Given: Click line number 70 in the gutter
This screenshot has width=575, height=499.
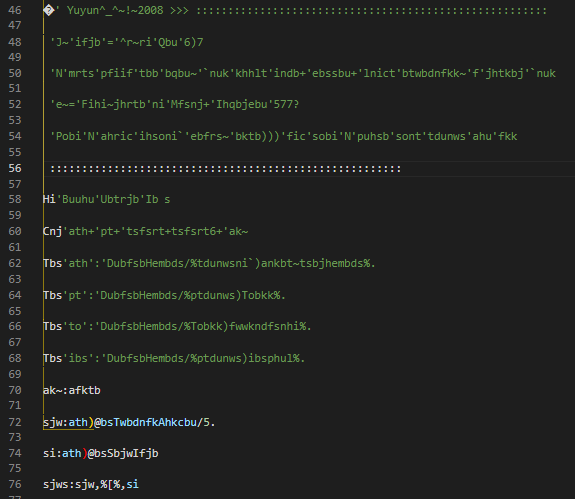Looking at the screenshot, I should click(15, 390).
